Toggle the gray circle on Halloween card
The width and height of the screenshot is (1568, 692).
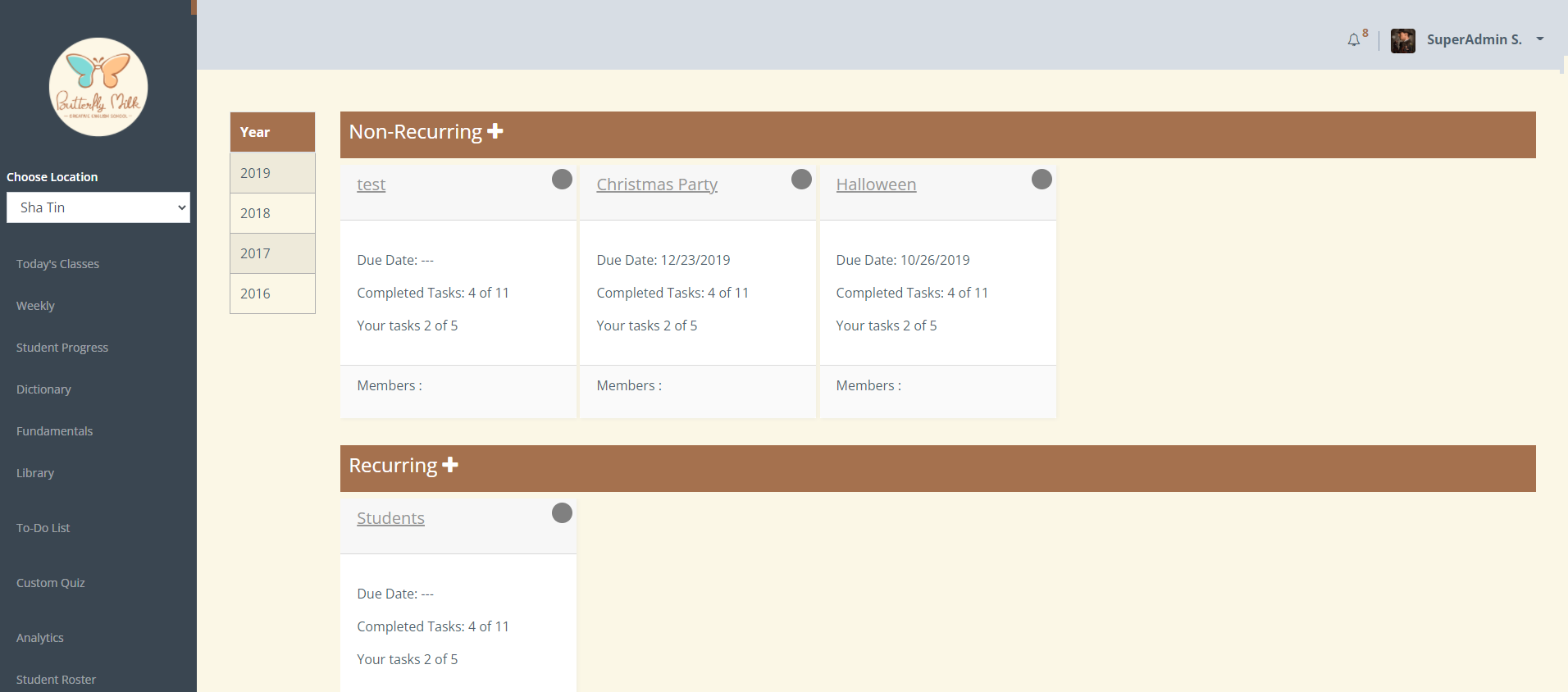pos(1042,180)
